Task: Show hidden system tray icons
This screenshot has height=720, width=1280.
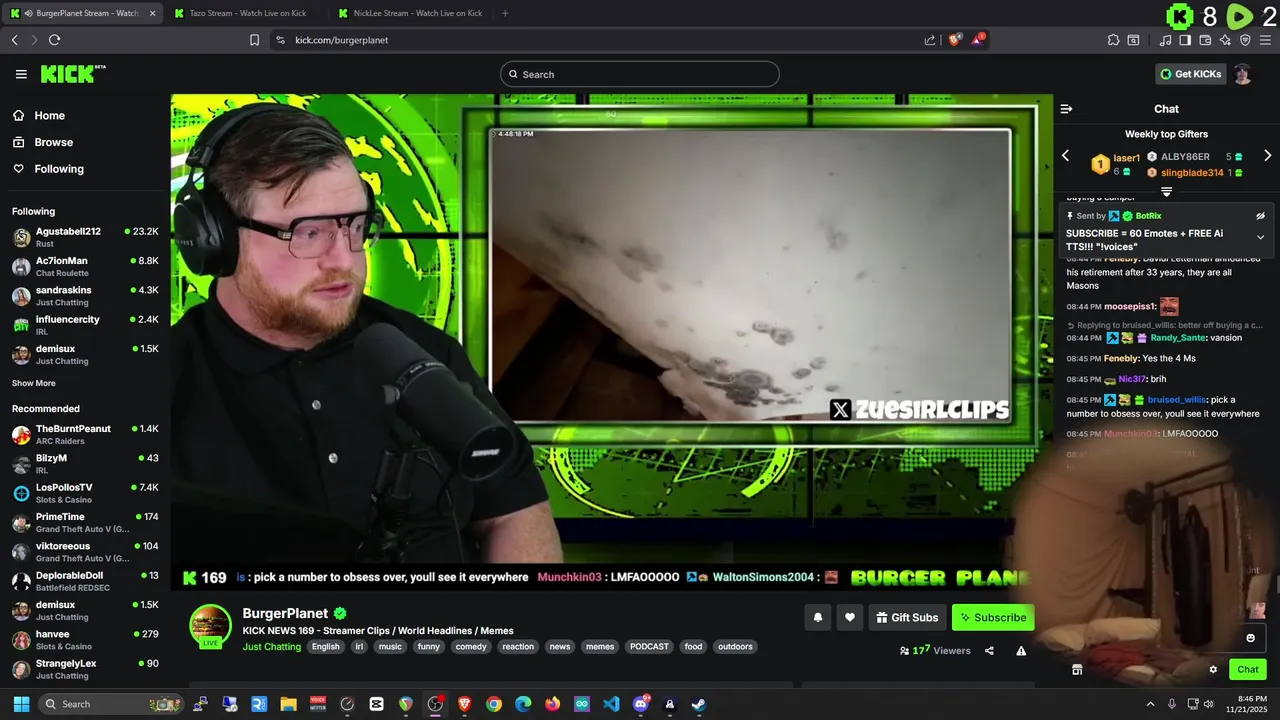Action: click(1150, 704)
